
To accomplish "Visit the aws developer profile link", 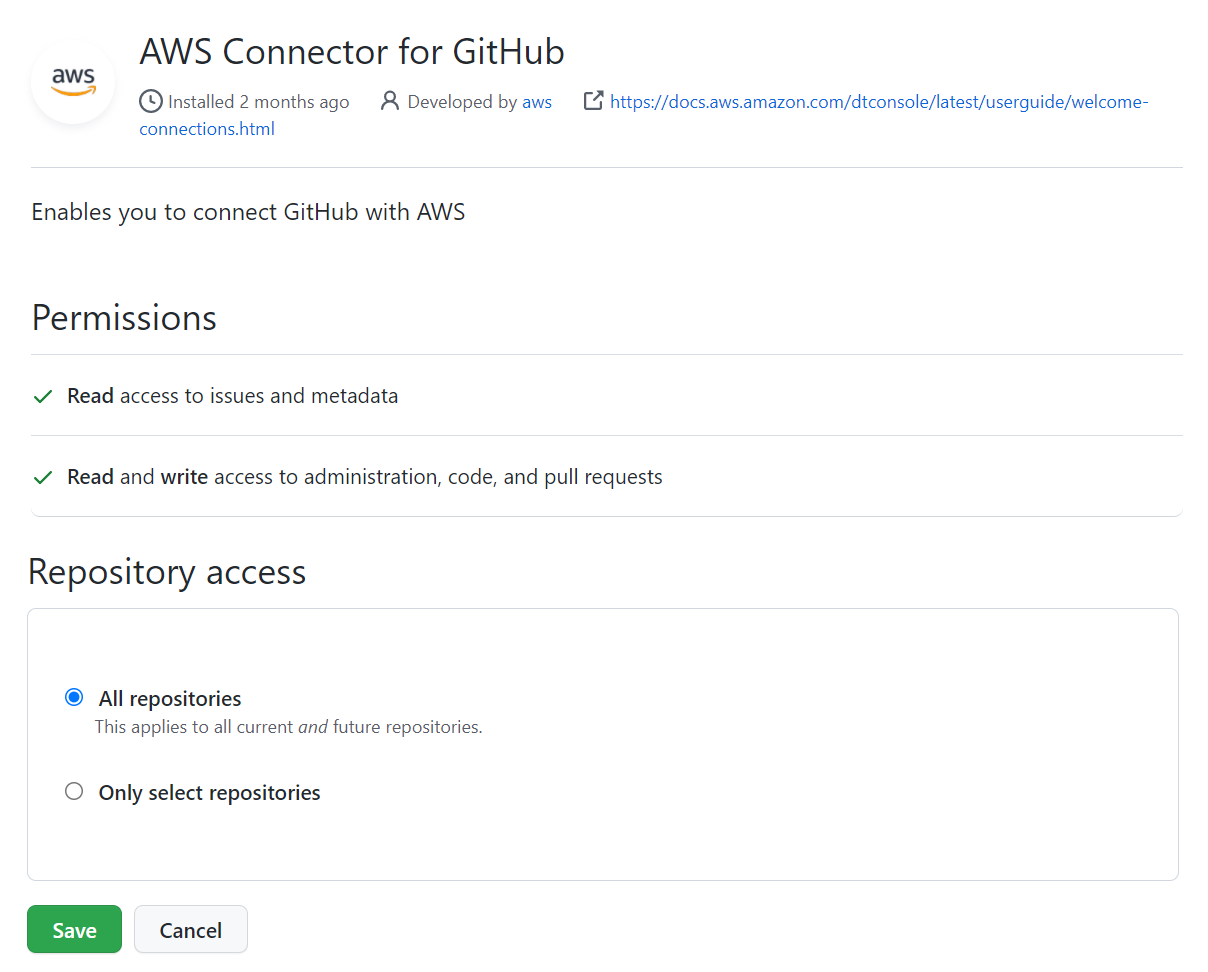I will pos(538,101).
